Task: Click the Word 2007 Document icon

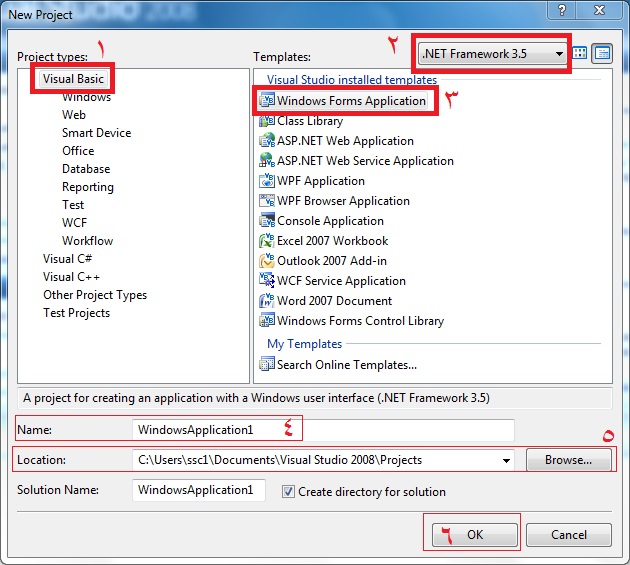Action: [x=267, y=301]
